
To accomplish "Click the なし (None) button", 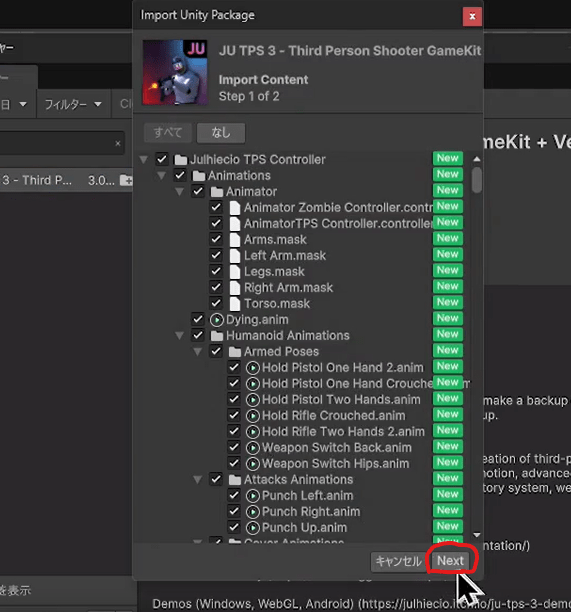I will click(x=221, y=133).
